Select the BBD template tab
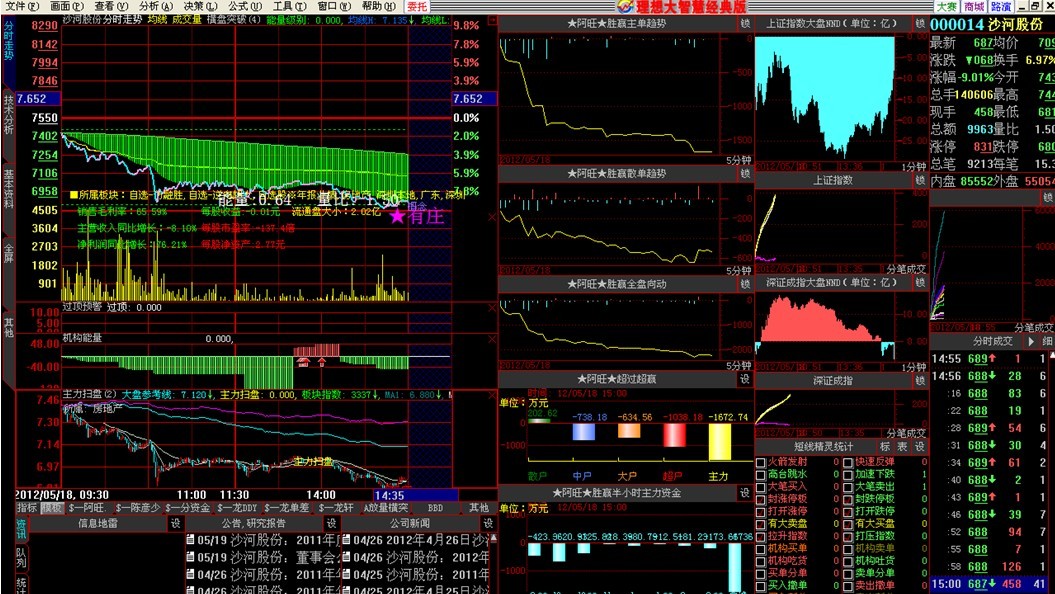The height and width of the screenshot is (594, 1055). tap(435, 508)
